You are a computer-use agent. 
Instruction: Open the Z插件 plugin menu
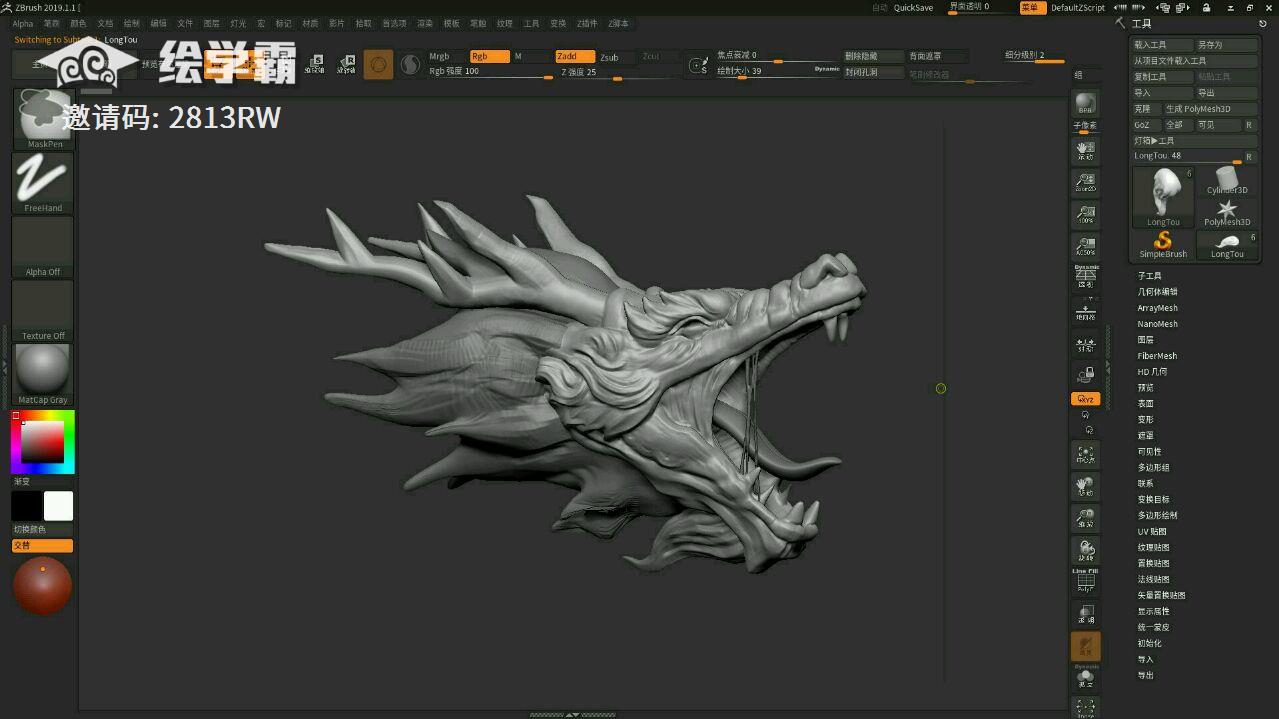pyautogui.click(x=586, y=23)
